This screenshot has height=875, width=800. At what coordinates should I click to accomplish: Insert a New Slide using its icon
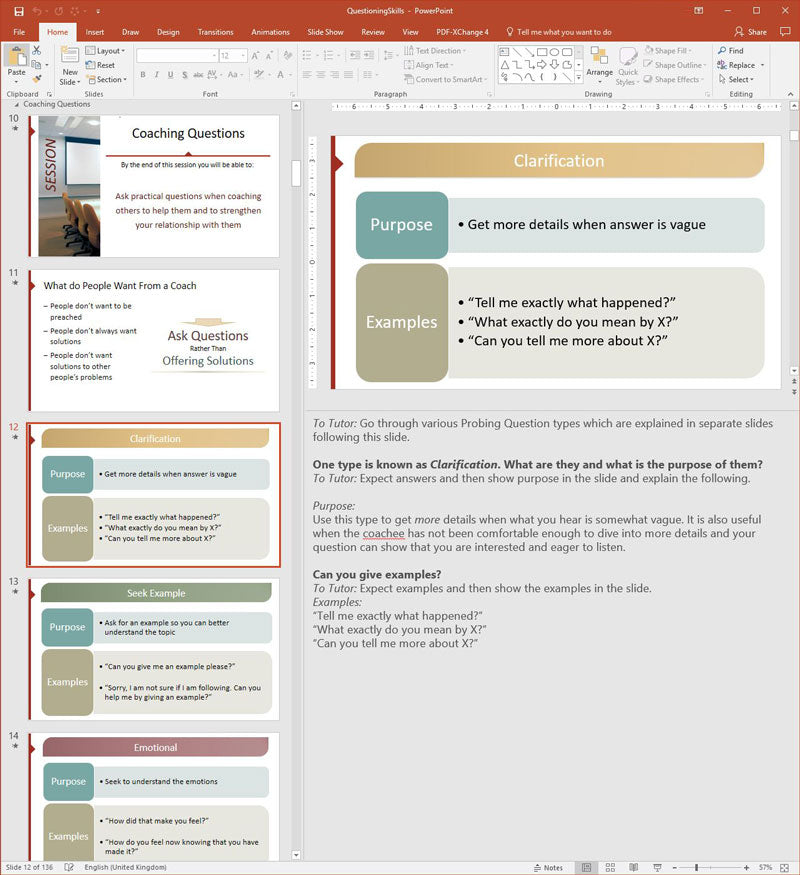pos(70,56)
